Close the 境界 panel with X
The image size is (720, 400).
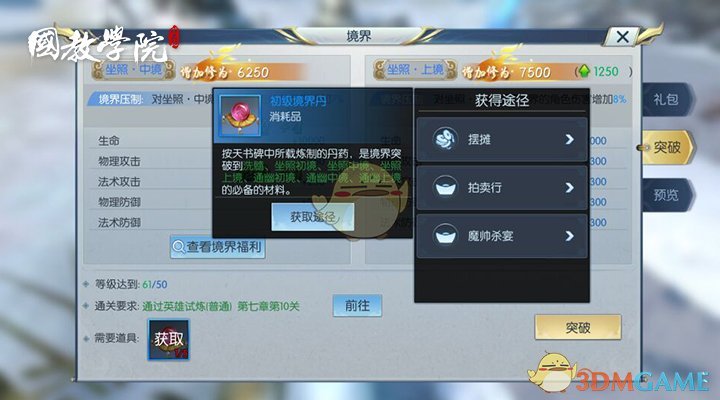pyautogui.click(x=622, y=37)
